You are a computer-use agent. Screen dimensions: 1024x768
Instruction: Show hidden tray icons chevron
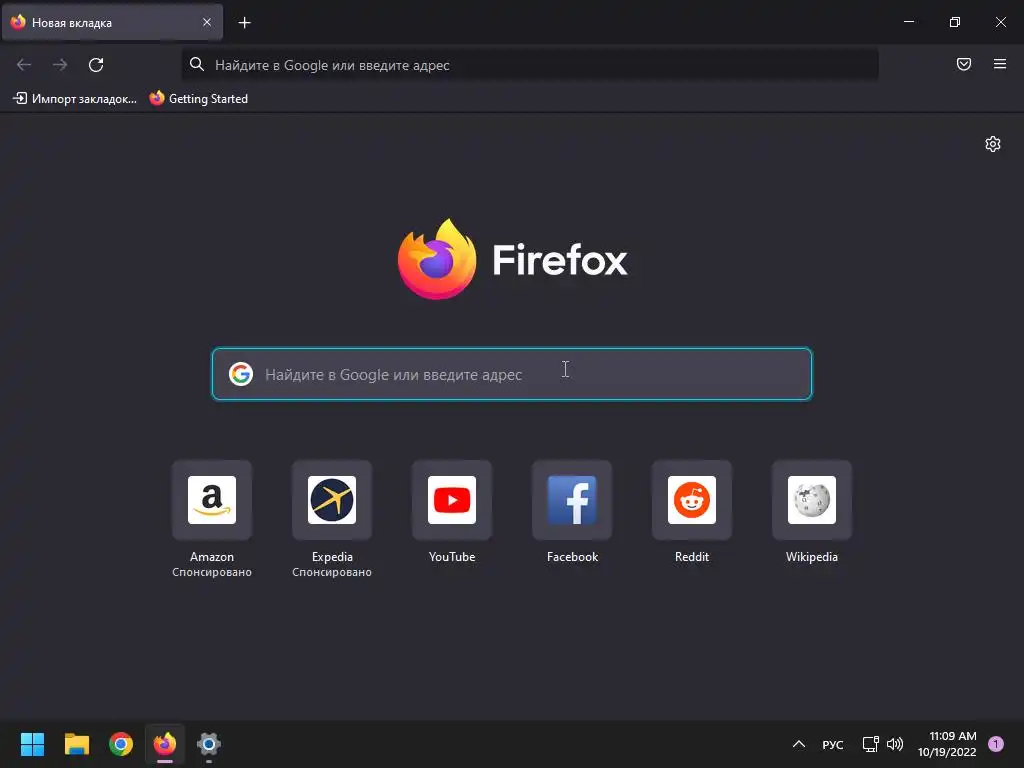[x=799, y=744]
